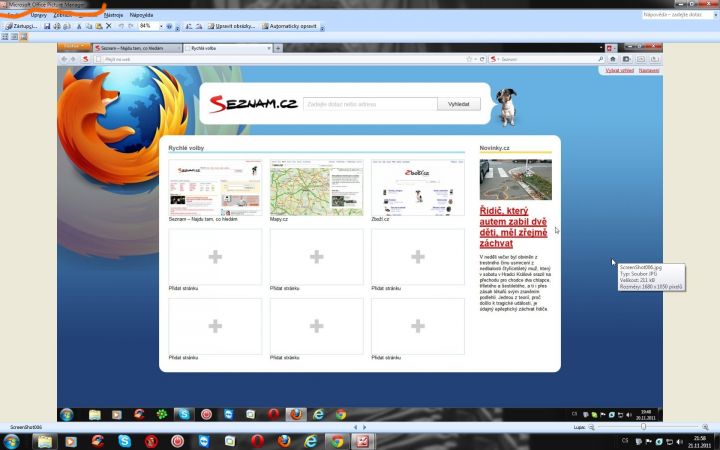
Task: Click the black X Delete icon
Action: (x=109, y=26)
